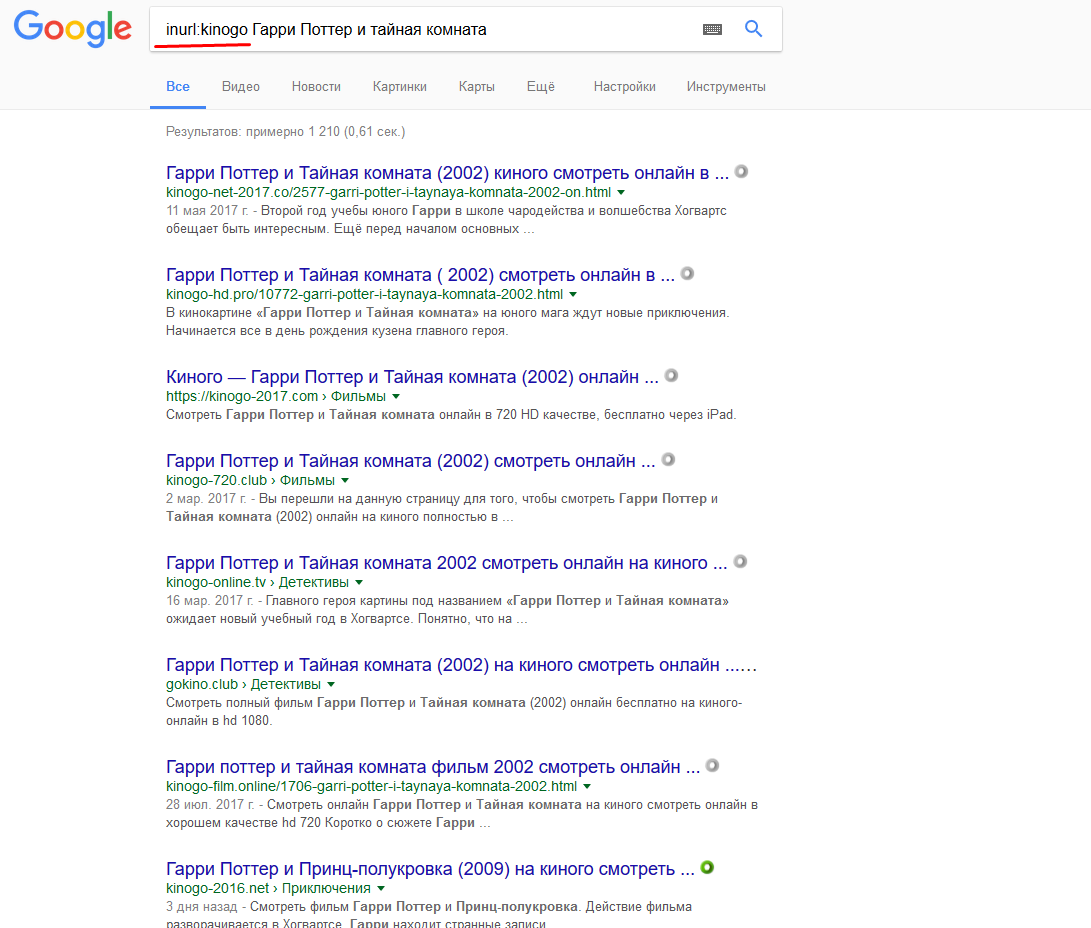
Task: Click snippet starting '11 мая 2017 г.'
Action: click(446, 220)
